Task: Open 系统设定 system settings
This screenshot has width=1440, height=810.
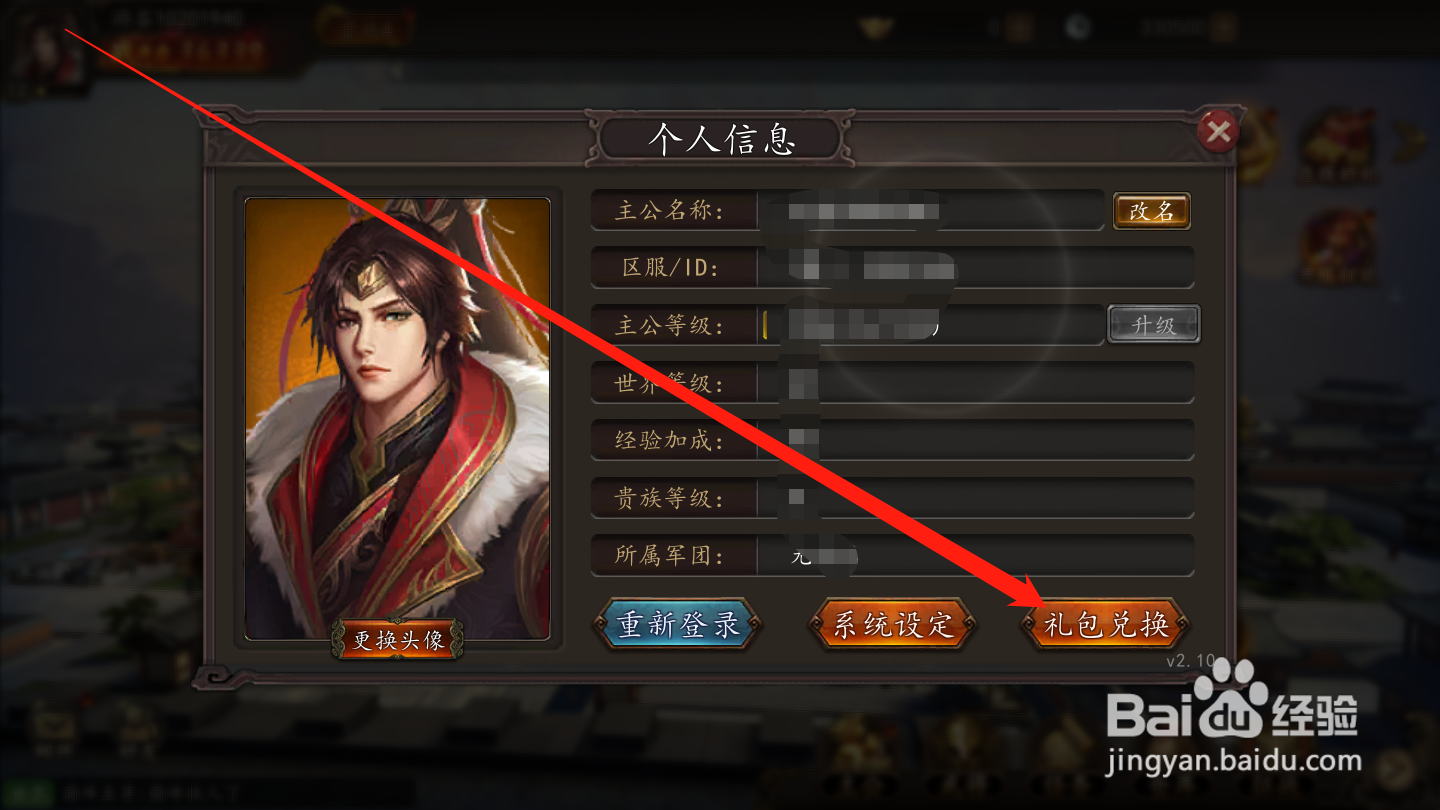Action: [892, 625]
